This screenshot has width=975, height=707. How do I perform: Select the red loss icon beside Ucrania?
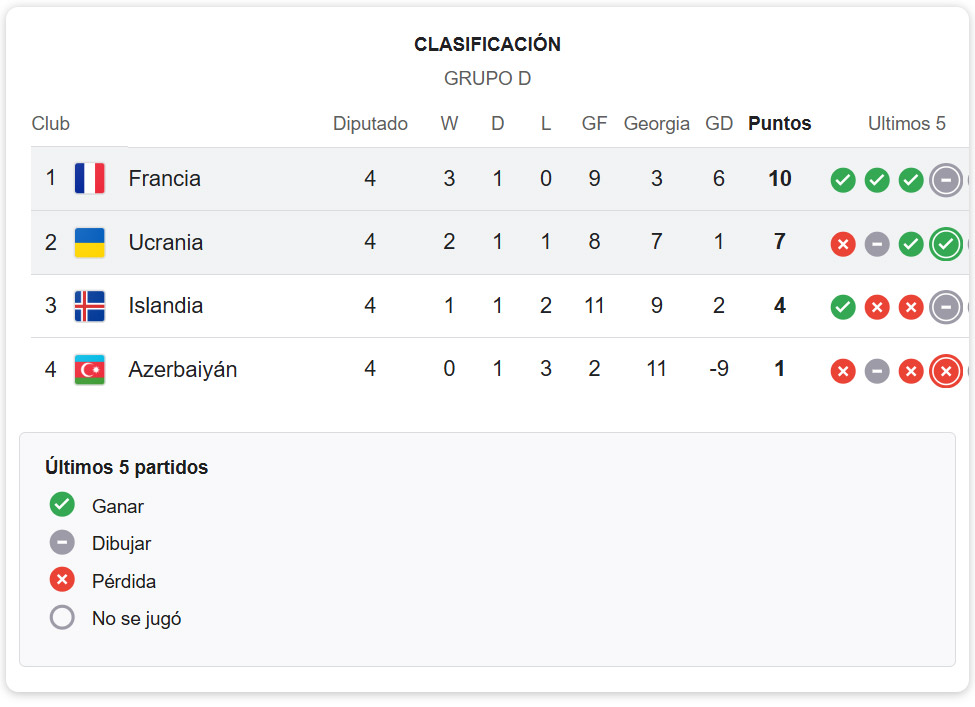(x=842, y=244)
